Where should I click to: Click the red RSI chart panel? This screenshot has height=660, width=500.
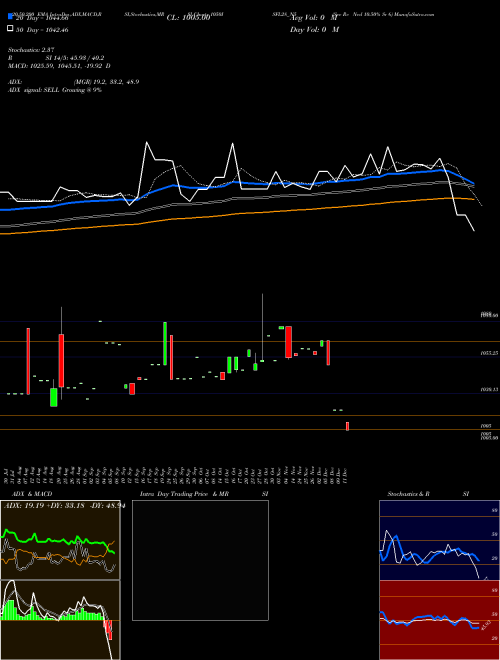(439, 620)
